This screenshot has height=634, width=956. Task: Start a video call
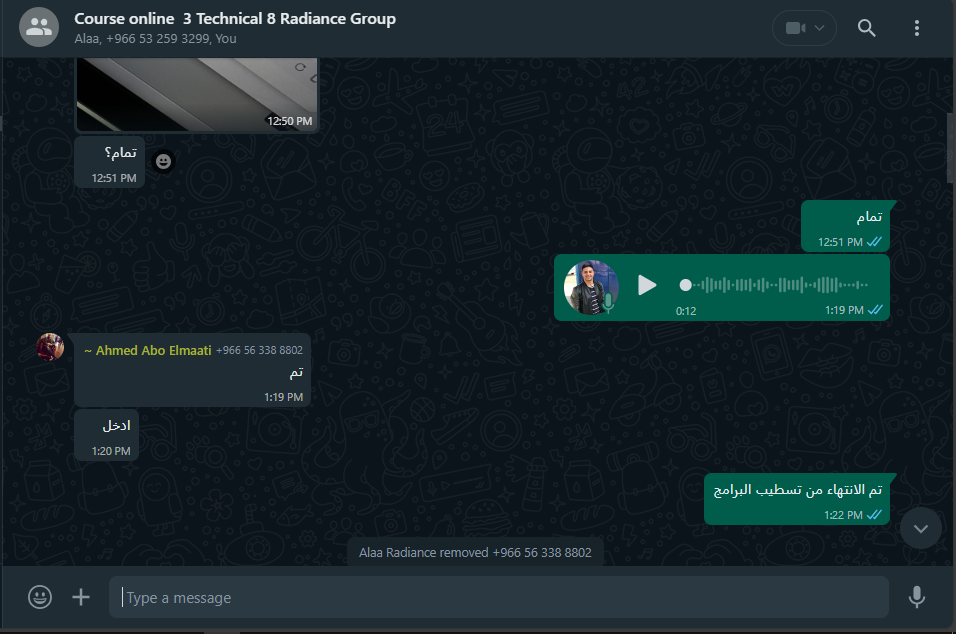pyautogui.click(x=794, y=28)
